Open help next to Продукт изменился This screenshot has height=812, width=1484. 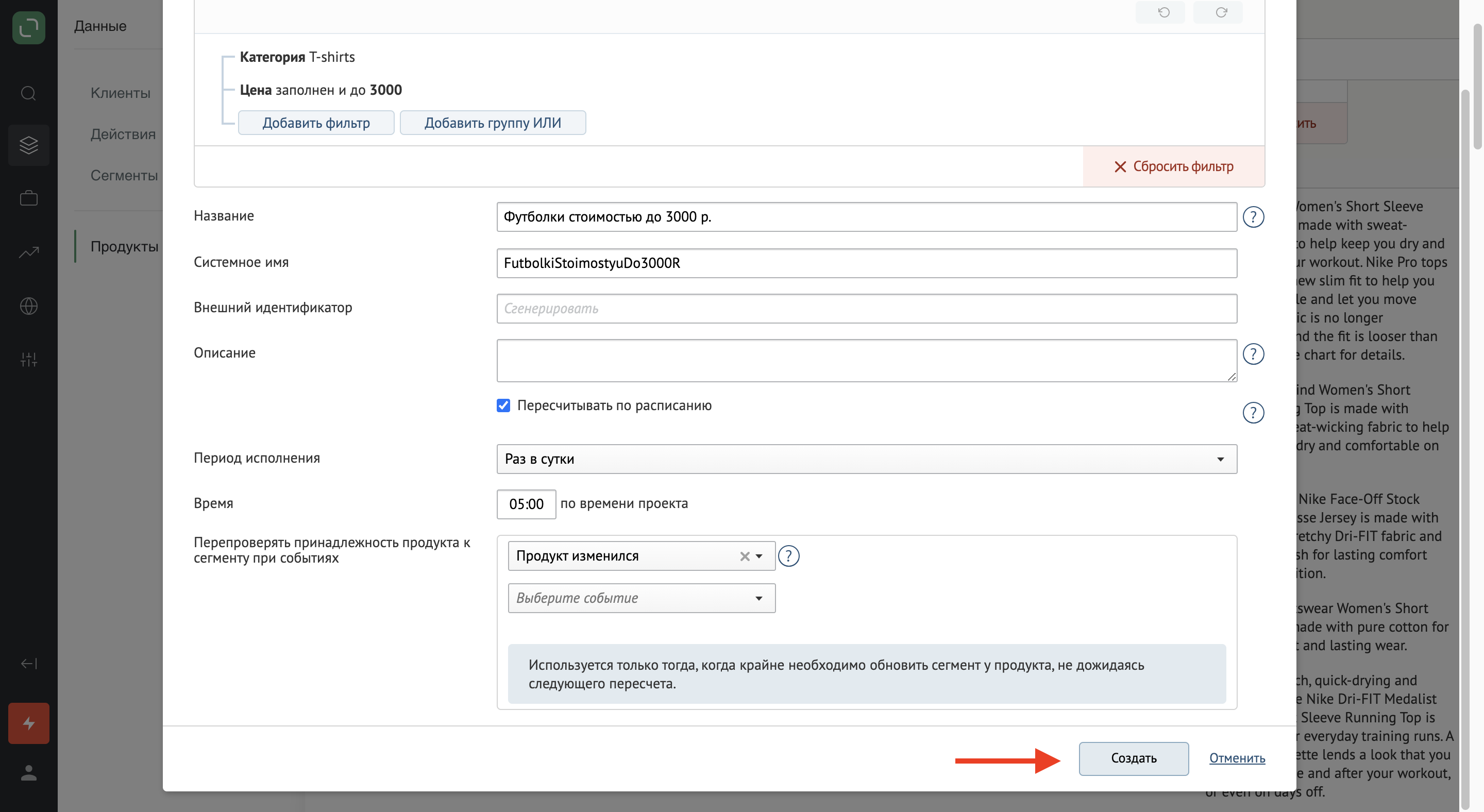788,556
